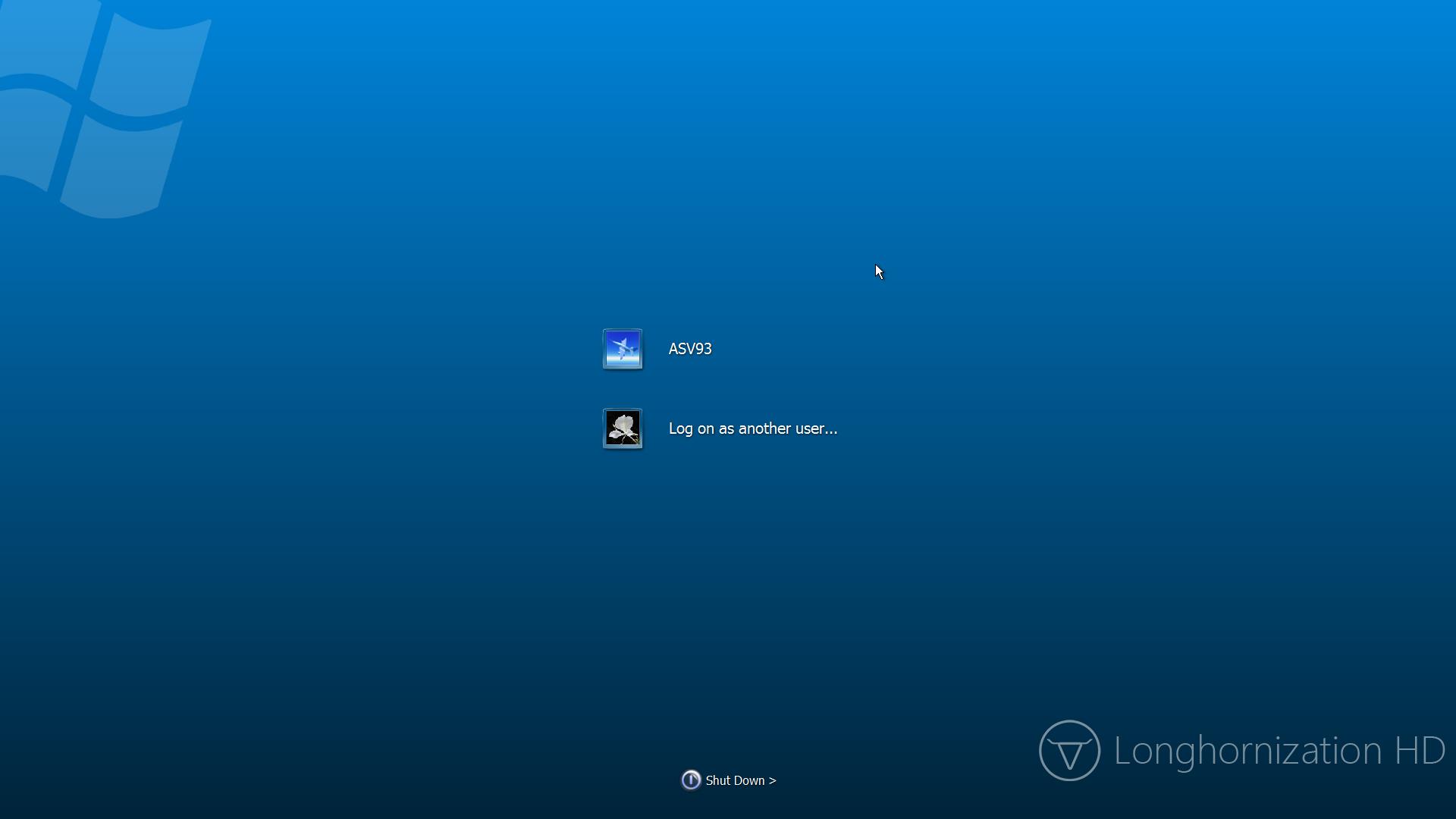Image resolution: width=1456 pixels, height=819 pixels.
Task: Click the word "another" in logon option
Action: click(764, 428)
